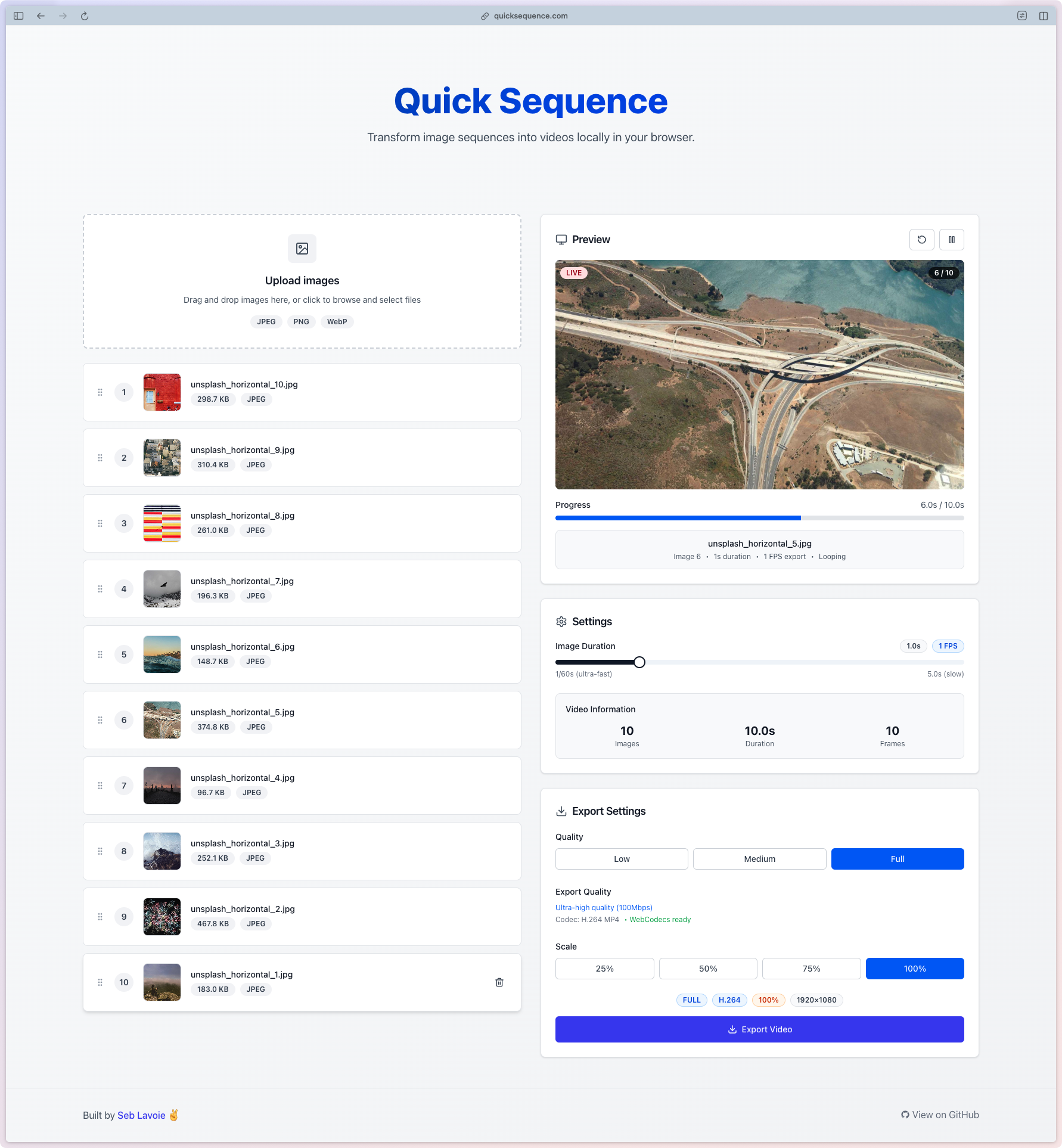Grab drag handle for unsplash_horizontal_10.jpg
The height and width of the screenshot is (1148, 1062).
tap(100, 392)
